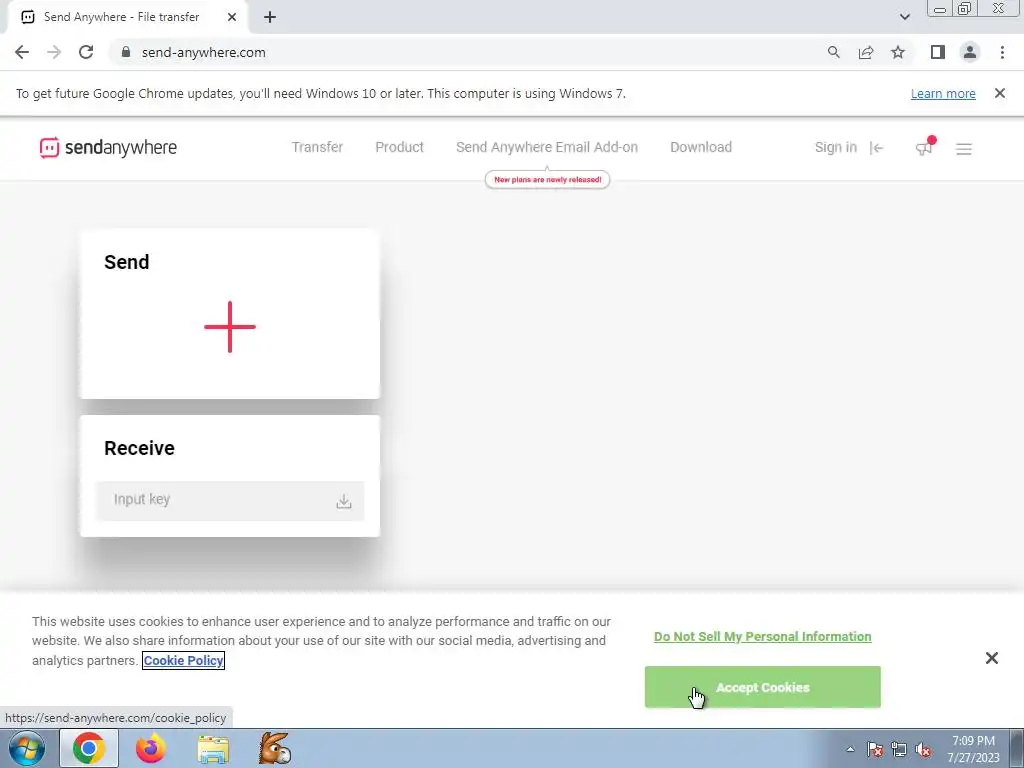
Task: Open the hamburger menu in site header
Action: pos(964,149)
